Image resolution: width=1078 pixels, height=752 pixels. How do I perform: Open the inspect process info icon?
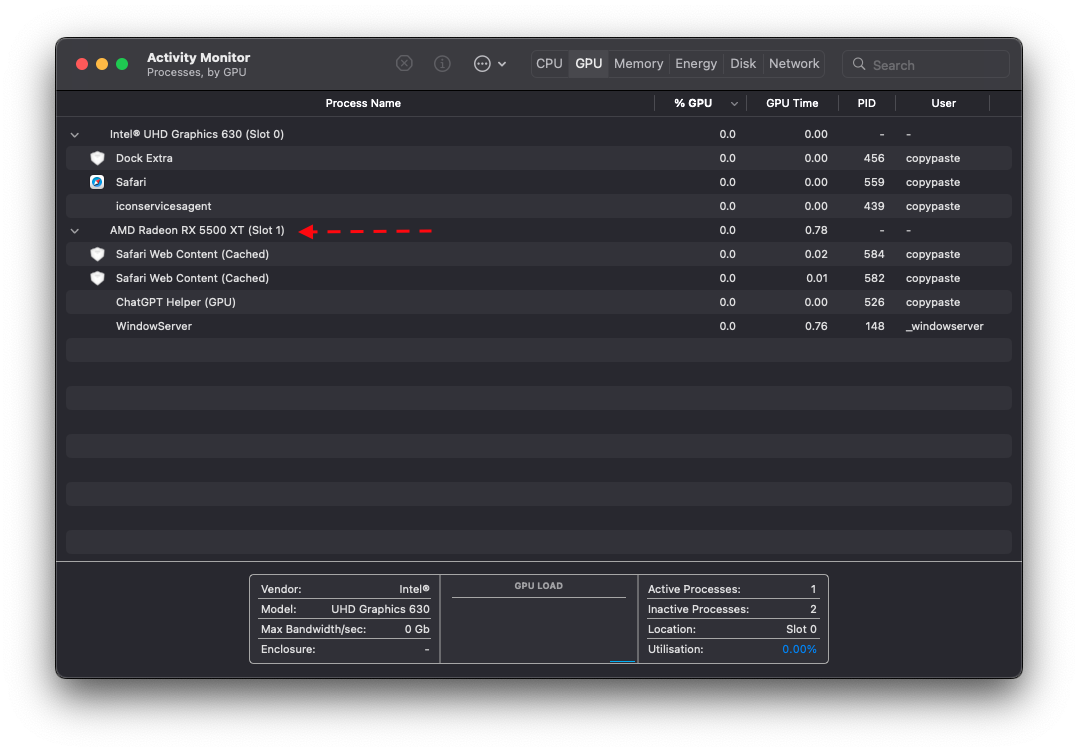click(x=442, y=63)
